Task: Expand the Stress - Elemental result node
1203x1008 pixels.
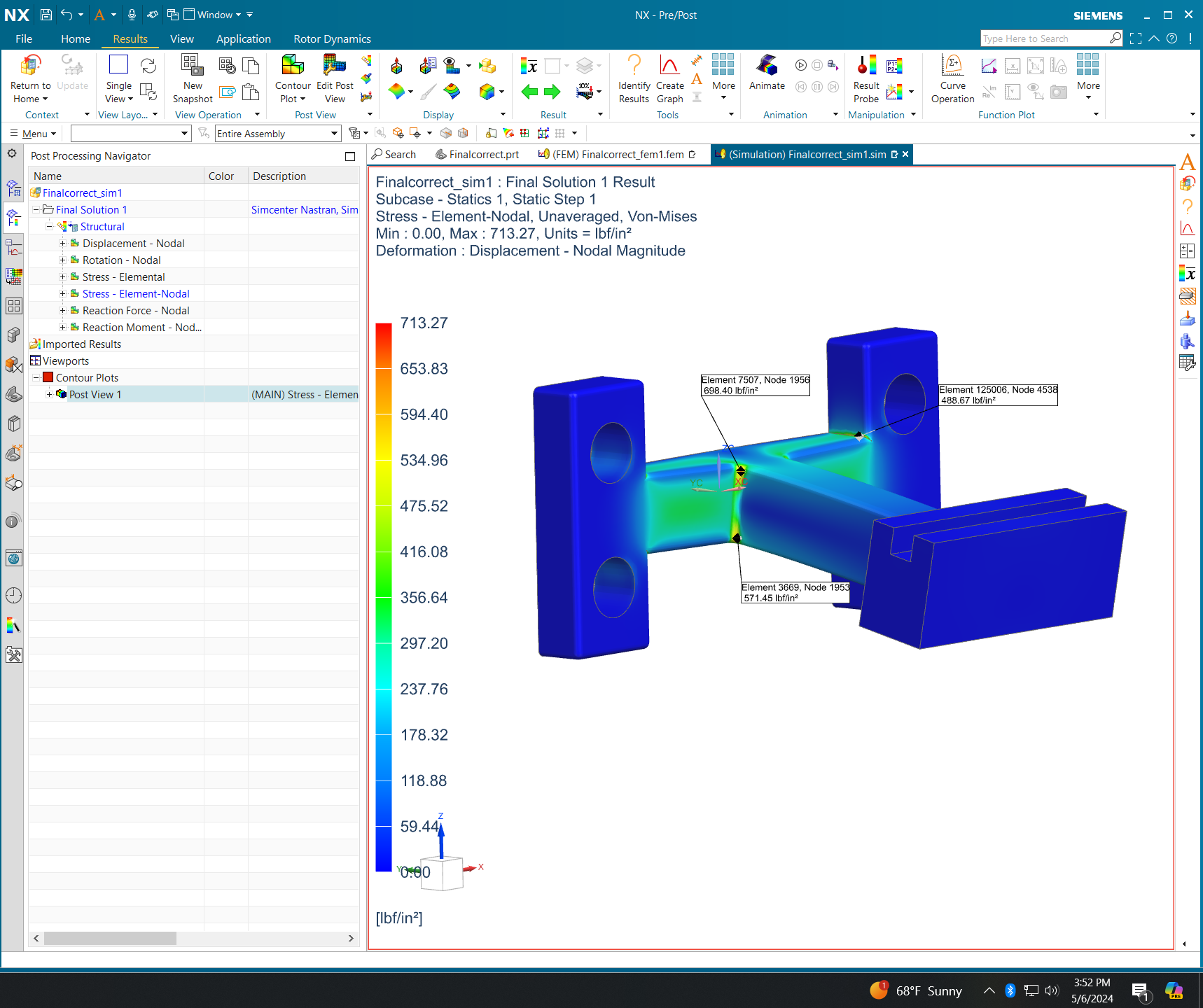Action: 63,276
